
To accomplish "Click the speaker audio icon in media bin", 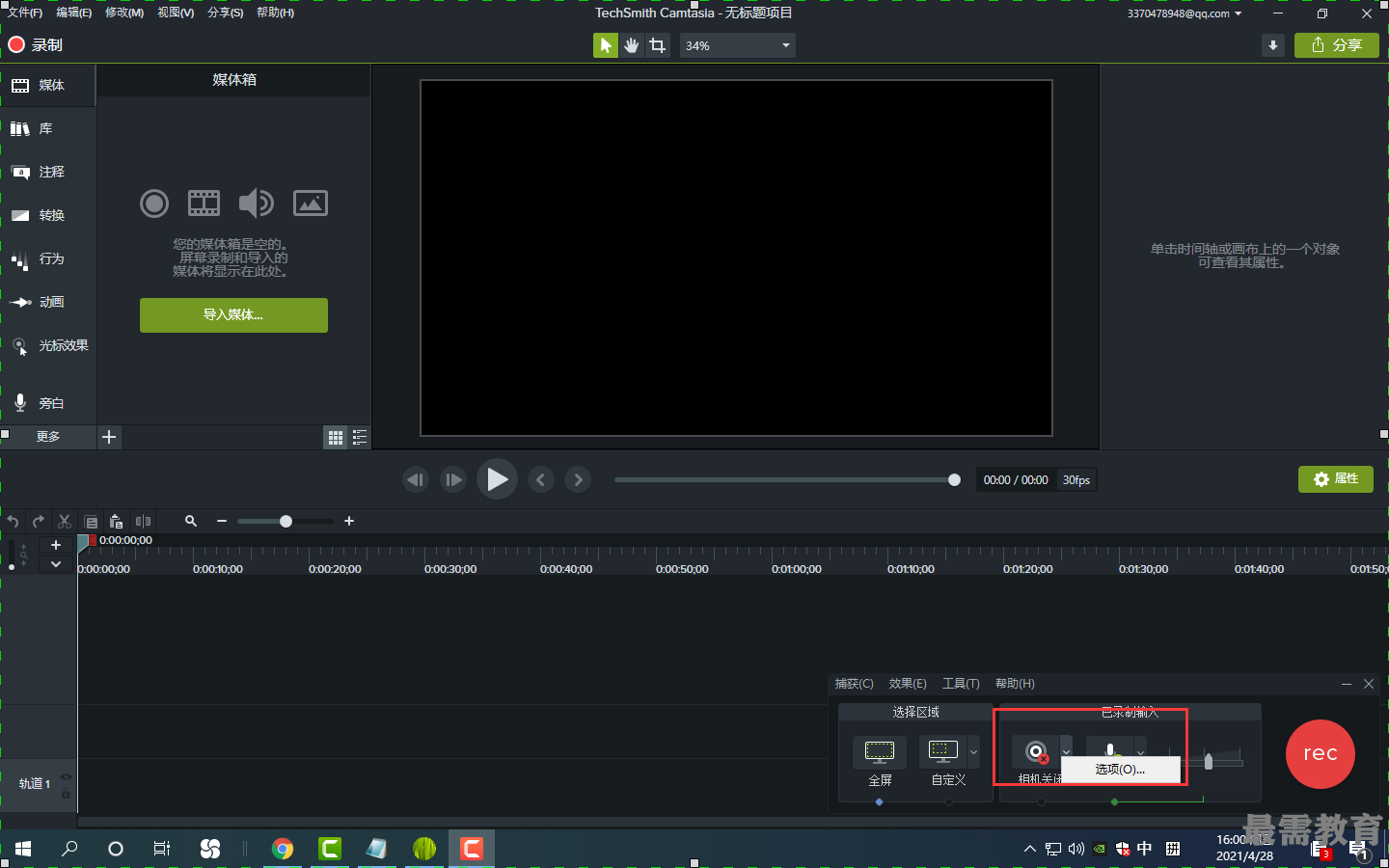I will tap(257, 203).
